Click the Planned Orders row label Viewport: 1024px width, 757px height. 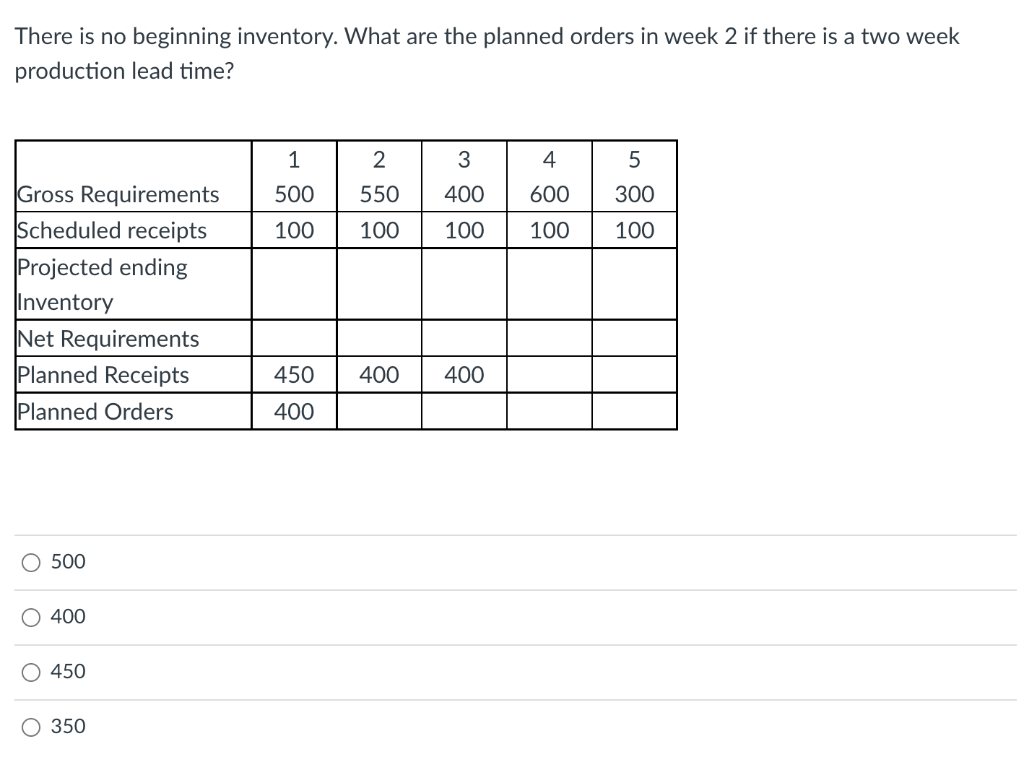[x=94, y=411]
